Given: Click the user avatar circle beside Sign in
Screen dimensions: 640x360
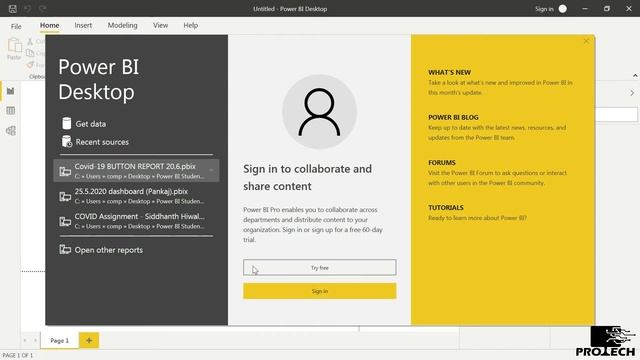Looking at the screenshot, I should point(562,9).
